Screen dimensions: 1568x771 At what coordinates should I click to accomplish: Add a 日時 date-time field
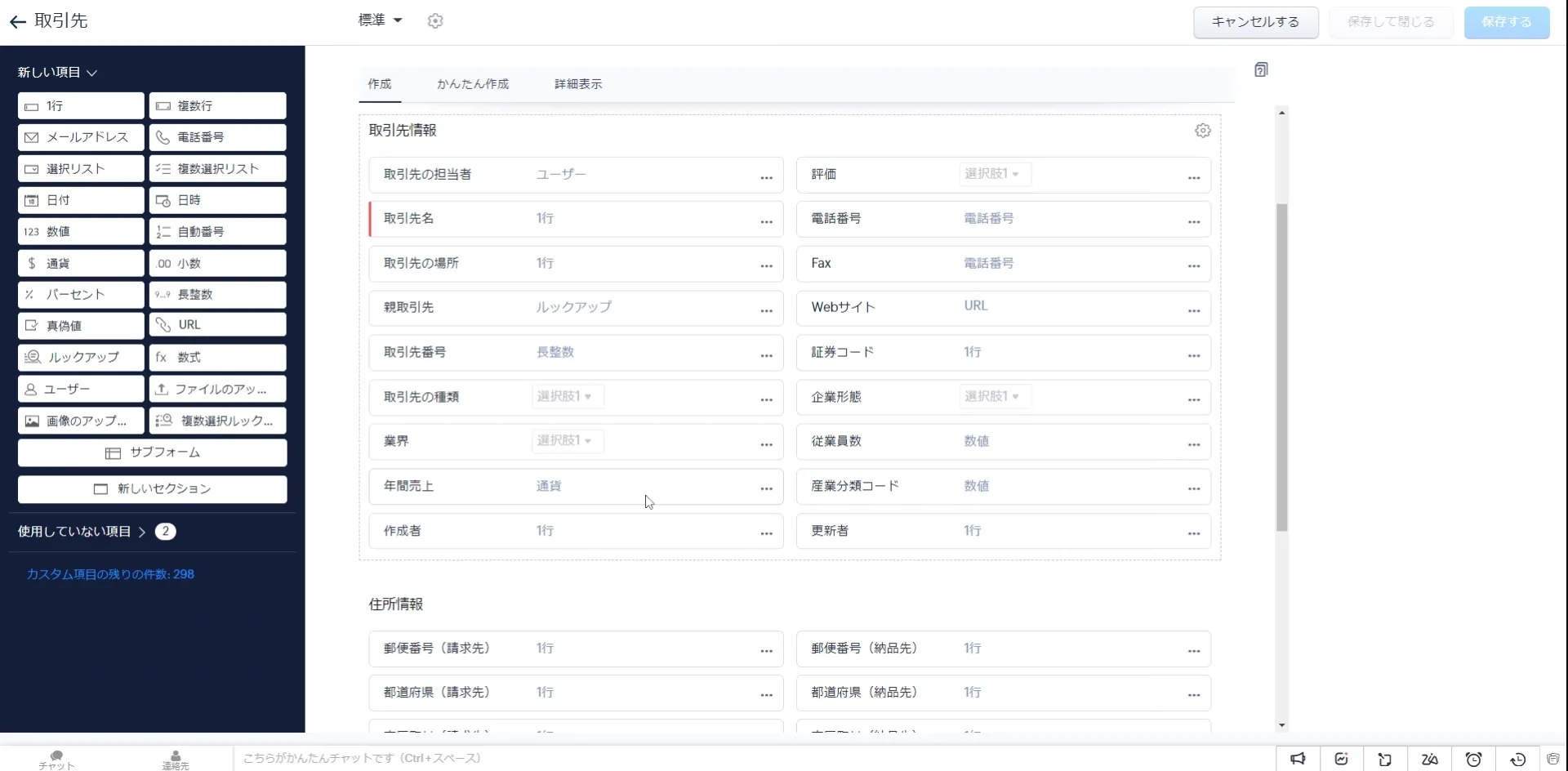coord(217,200)
